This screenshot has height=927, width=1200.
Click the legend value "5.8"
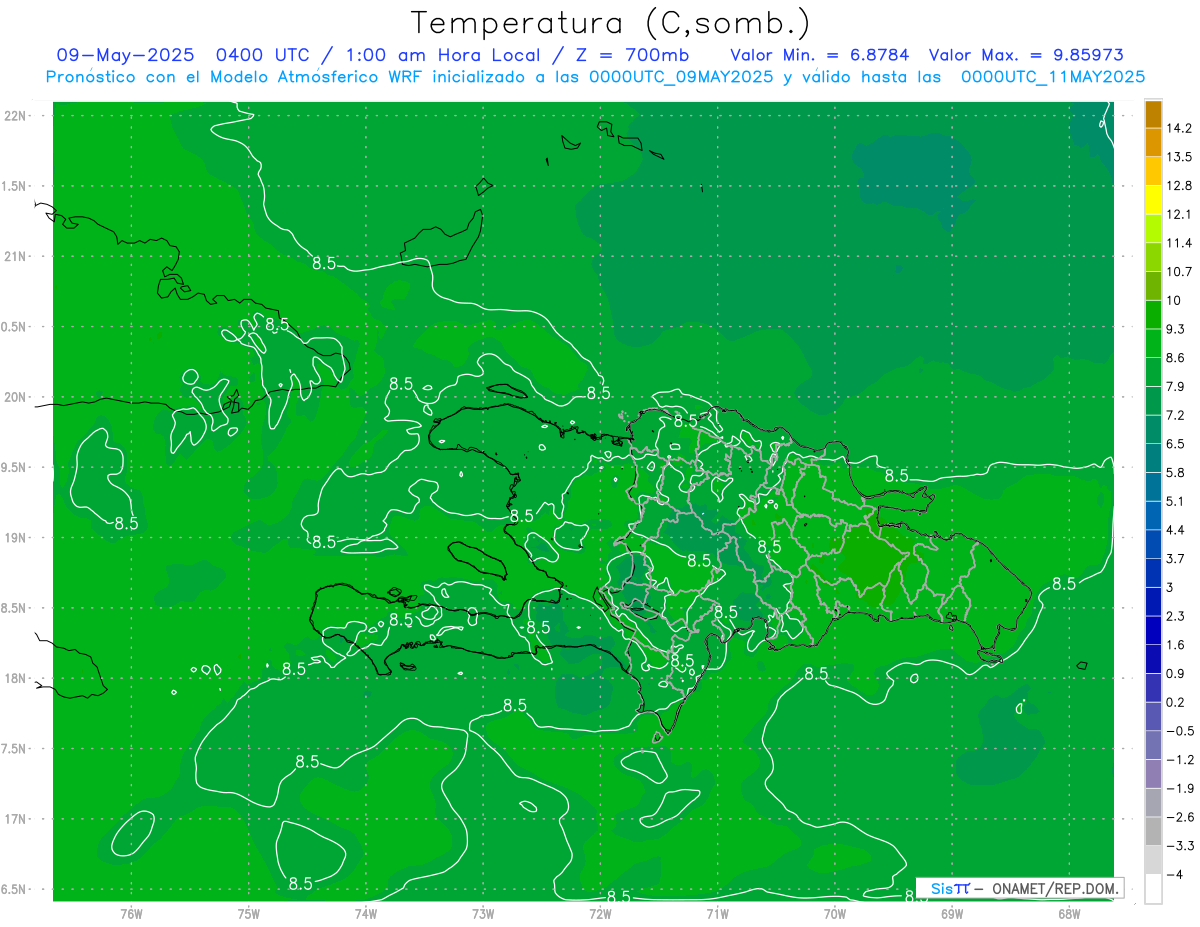[1176, 473]
